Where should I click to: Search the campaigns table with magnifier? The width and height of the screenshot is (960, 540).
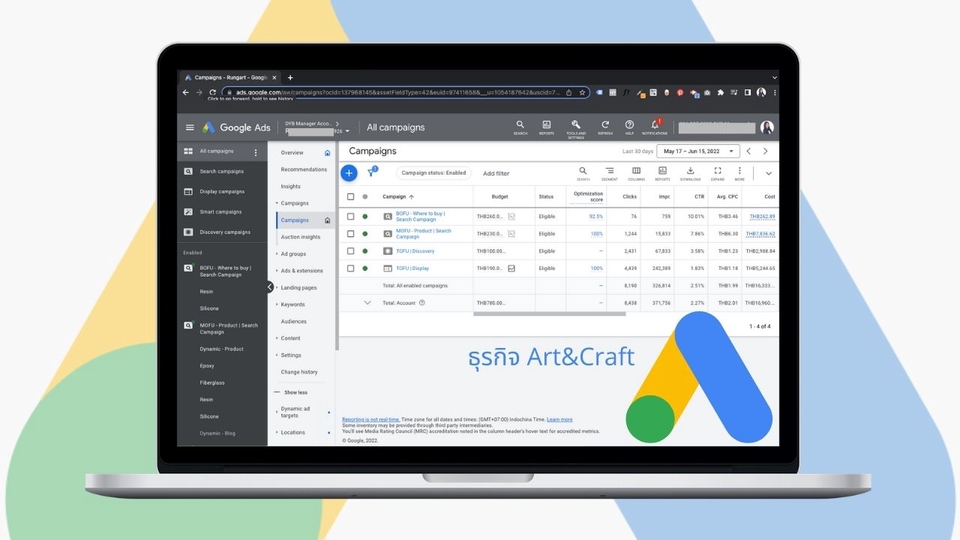pos(583,173)
